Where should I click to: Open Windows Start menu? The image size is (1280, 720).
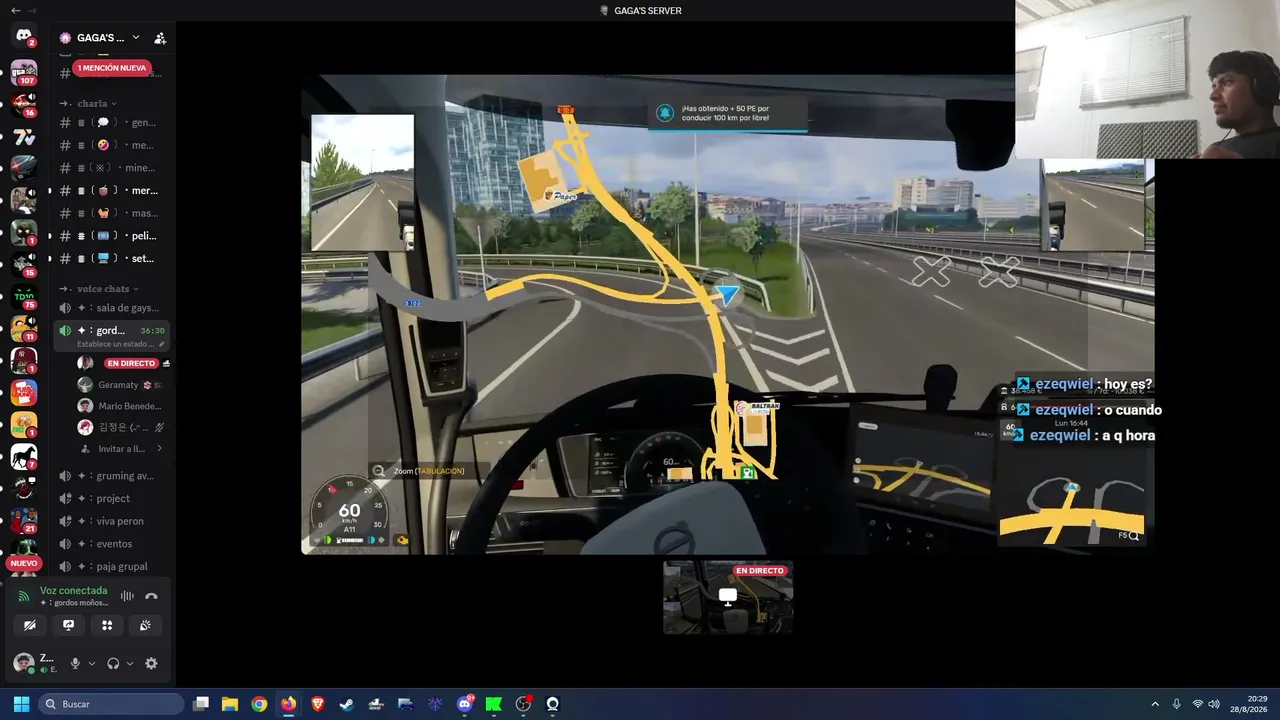click(21, 704)
